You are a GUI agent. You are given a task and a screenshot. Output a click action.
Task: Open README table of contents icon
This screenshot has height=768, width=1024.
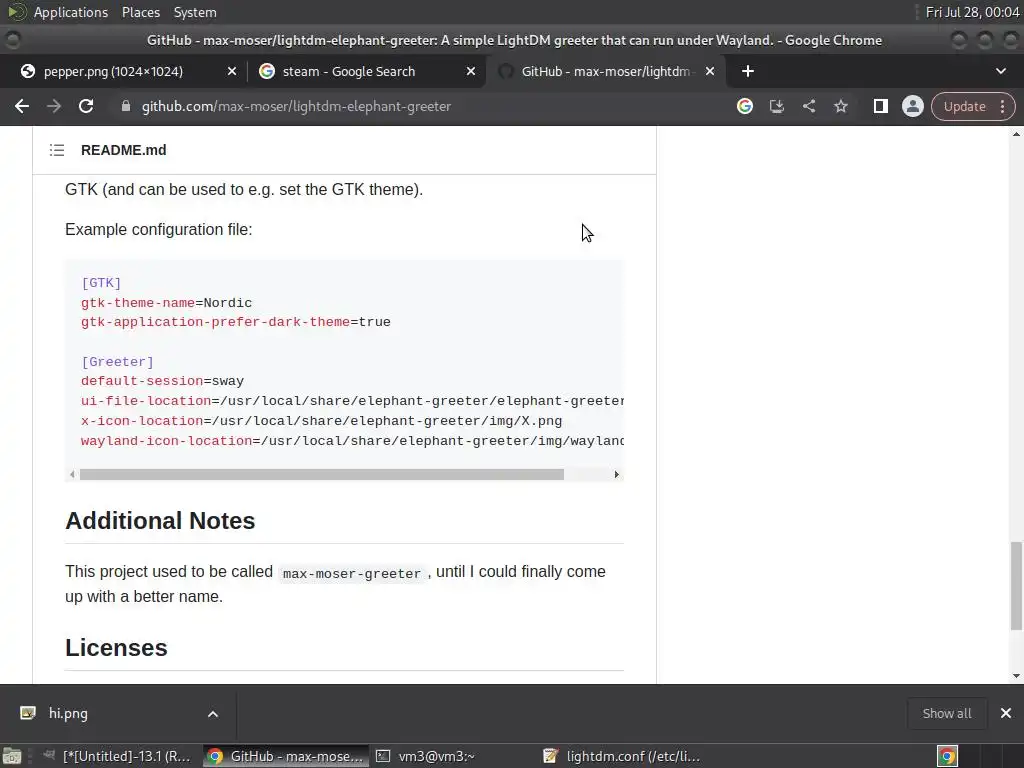pyautogui.click(x=57, y=150)
